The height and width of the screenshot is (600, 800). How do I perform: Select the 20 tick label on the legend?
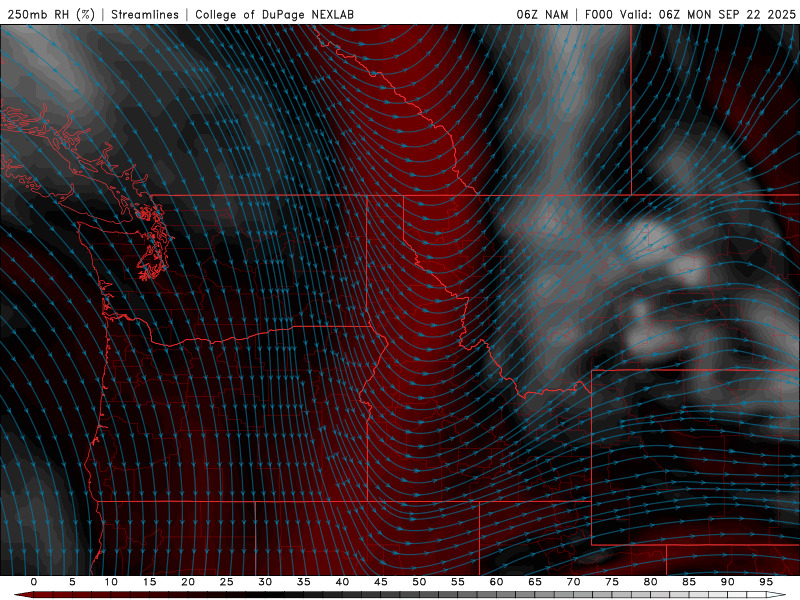click(188, 582)
